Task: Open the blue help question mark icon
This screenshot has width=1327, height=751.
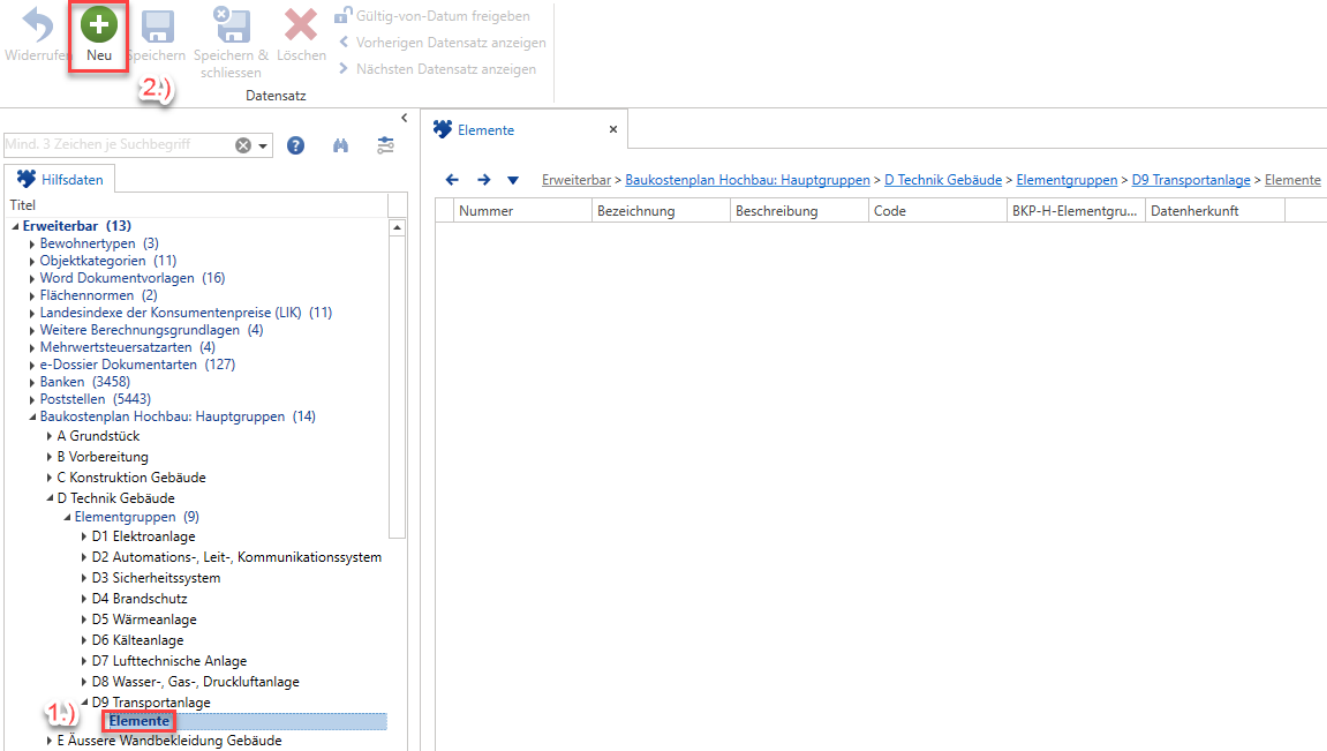Action: click(295, 146)
